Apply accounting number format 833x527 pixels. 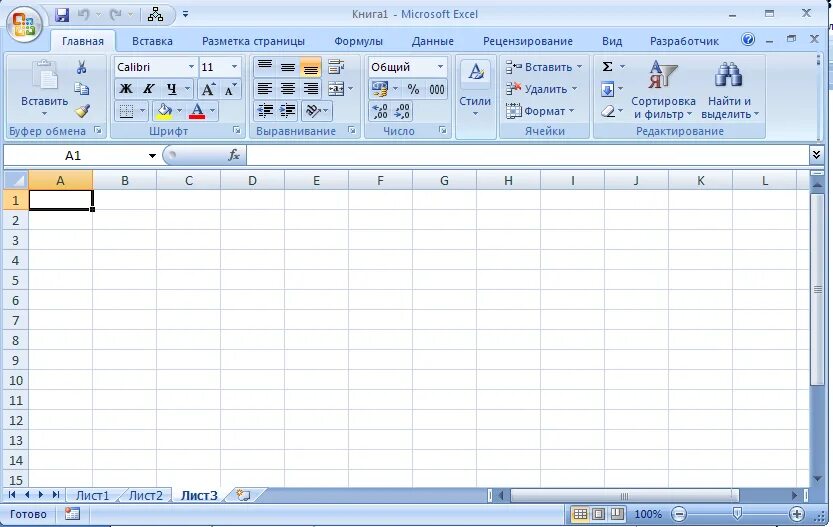tap(380, 89)
